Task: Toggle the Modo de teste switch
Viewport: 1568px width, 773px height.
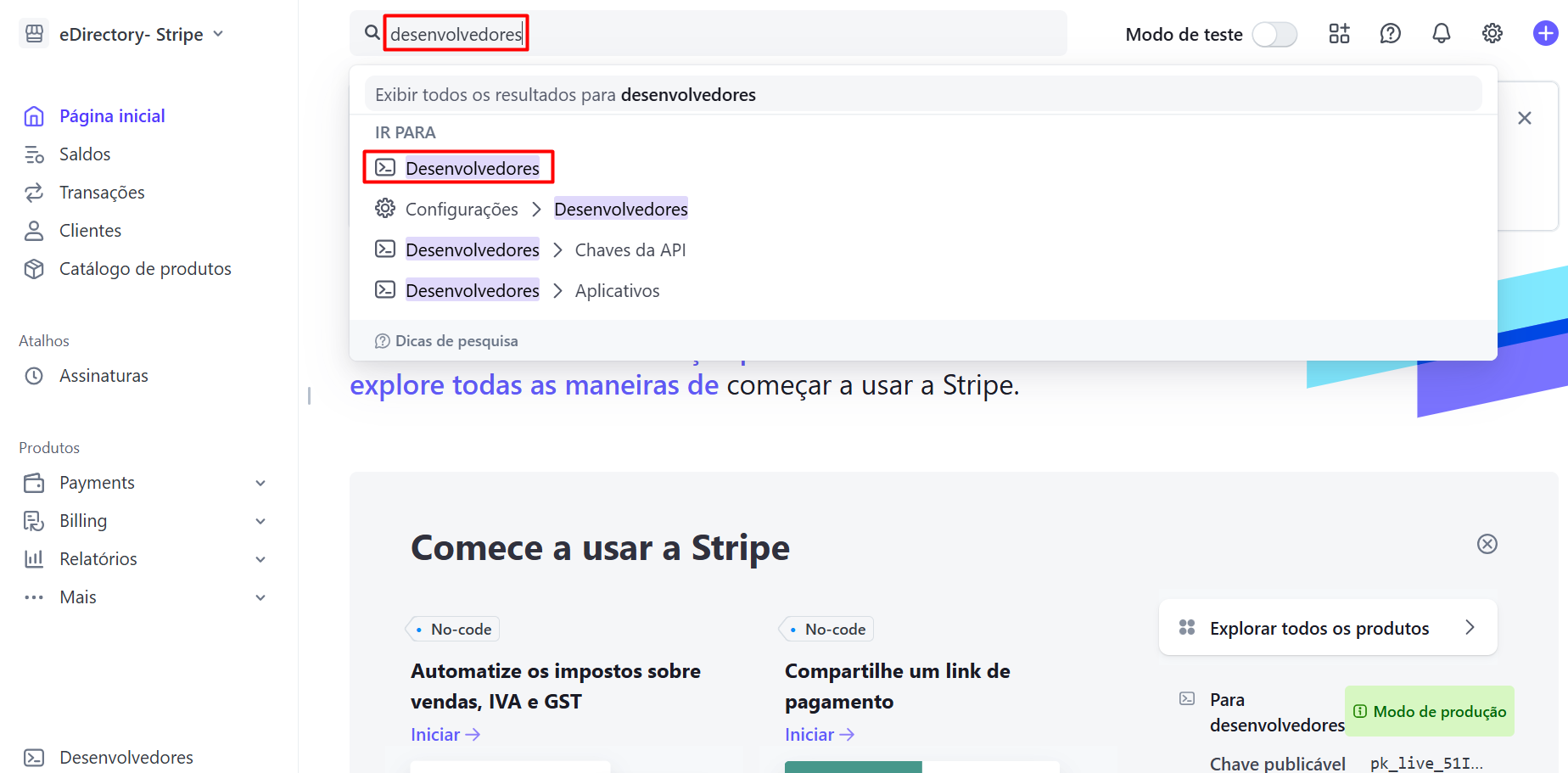Action: pyautogui.click(x=1274, y=34)
